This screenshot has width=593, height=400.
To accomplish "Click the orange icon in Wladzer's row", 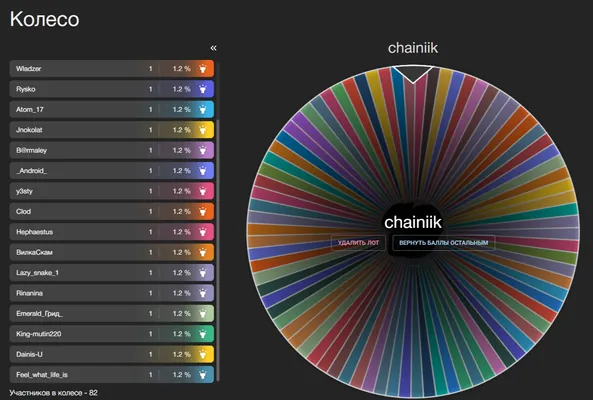I will point(203,69).
